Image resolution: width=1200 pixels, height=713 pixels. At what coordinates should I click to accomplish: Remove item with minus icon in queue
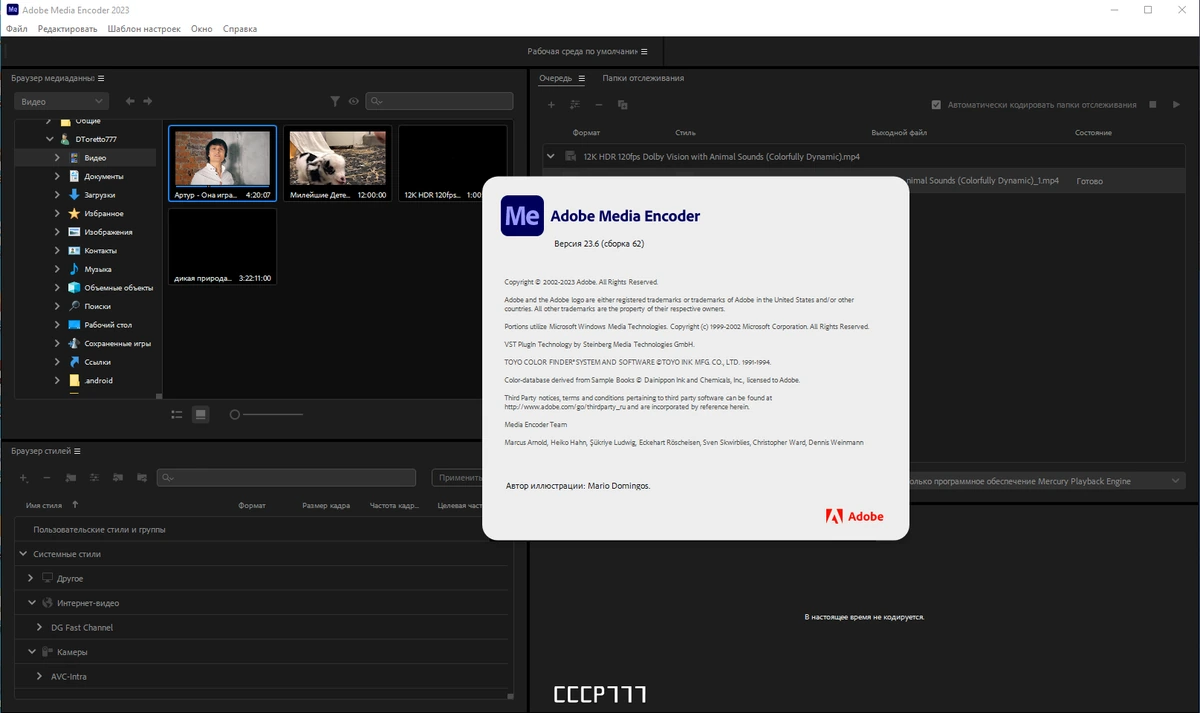tap(599, 105)
